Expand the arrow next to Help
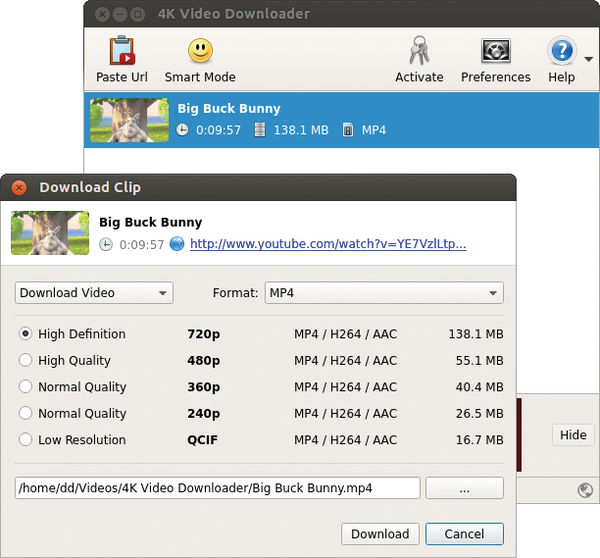 [x=589, y=59]
